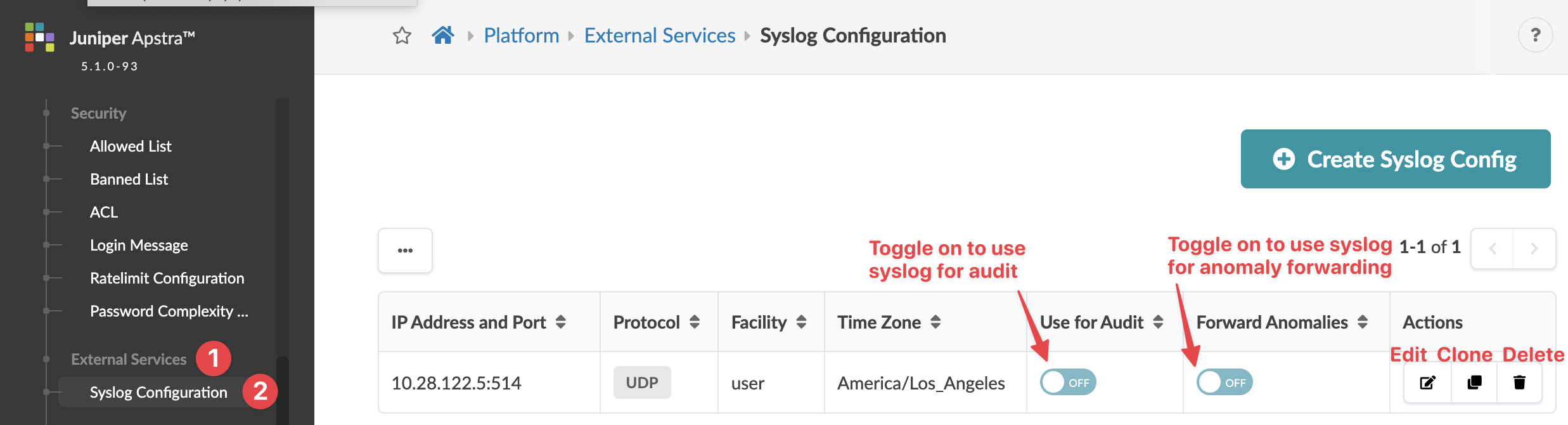The width and height of the screenshot is (1568, 425).
Task: Click the favorite star icon in breadcrumb
Action: click(402, 36)
